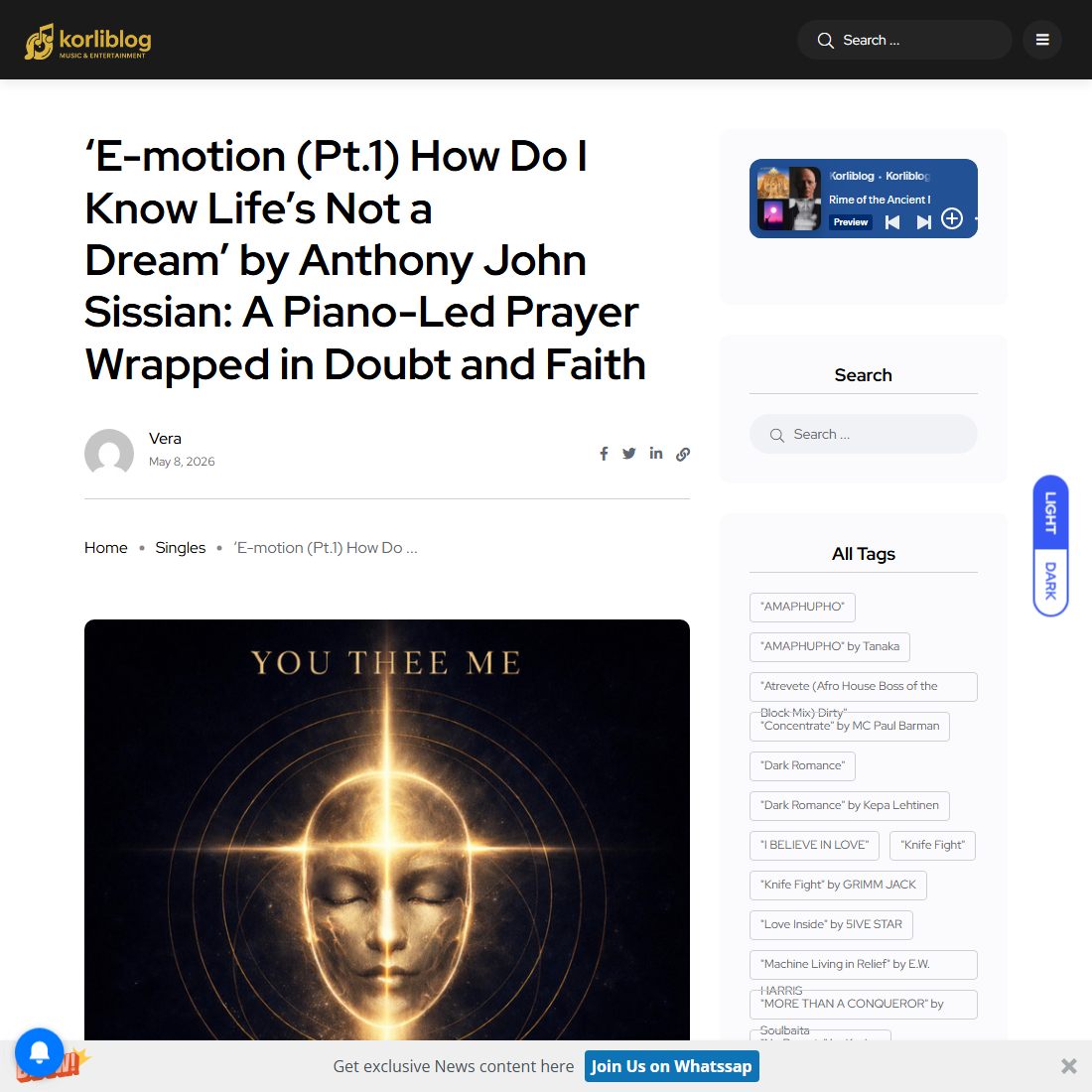Copy the article link icon

pyautogui.click(x=683, y=454)
